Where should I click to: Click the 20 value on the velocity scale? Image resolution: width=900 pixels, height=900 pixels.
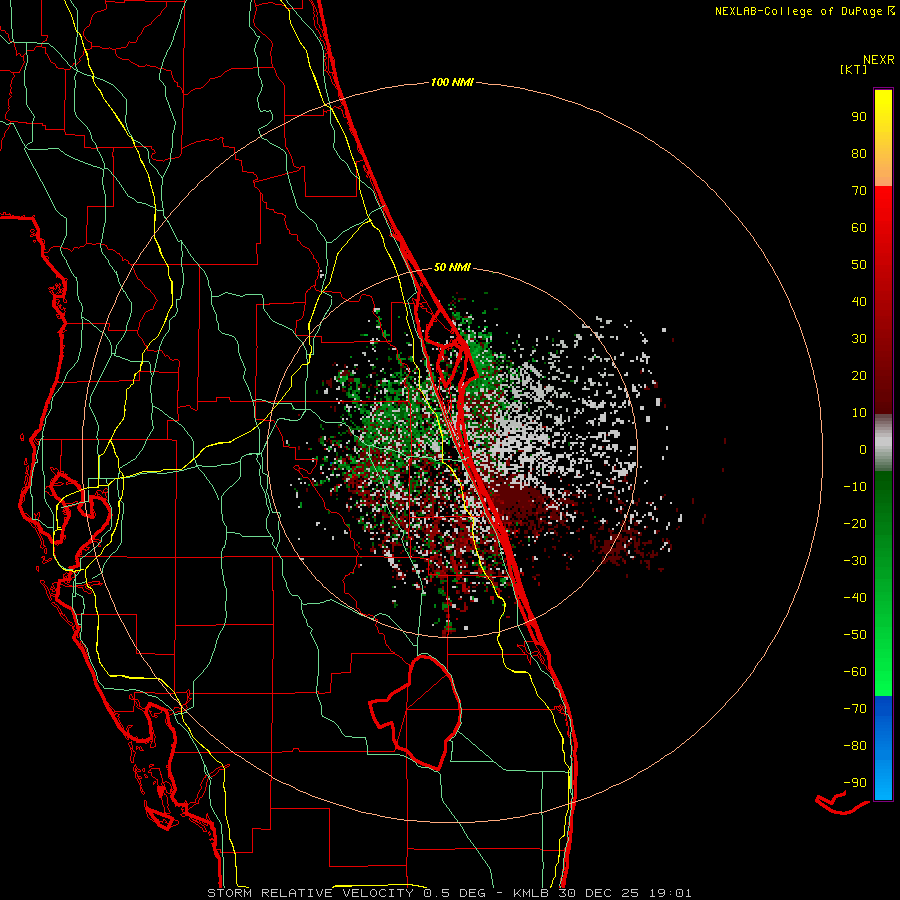[859, 376]
